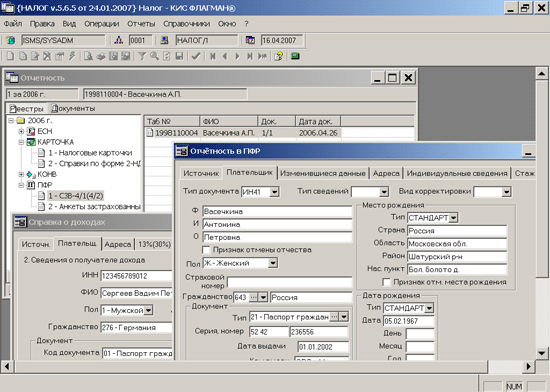The width and height of the screenshot is (550, 392).
Task: Open Пол Ж - Женский dropdown
Action: tap(273, 263)
